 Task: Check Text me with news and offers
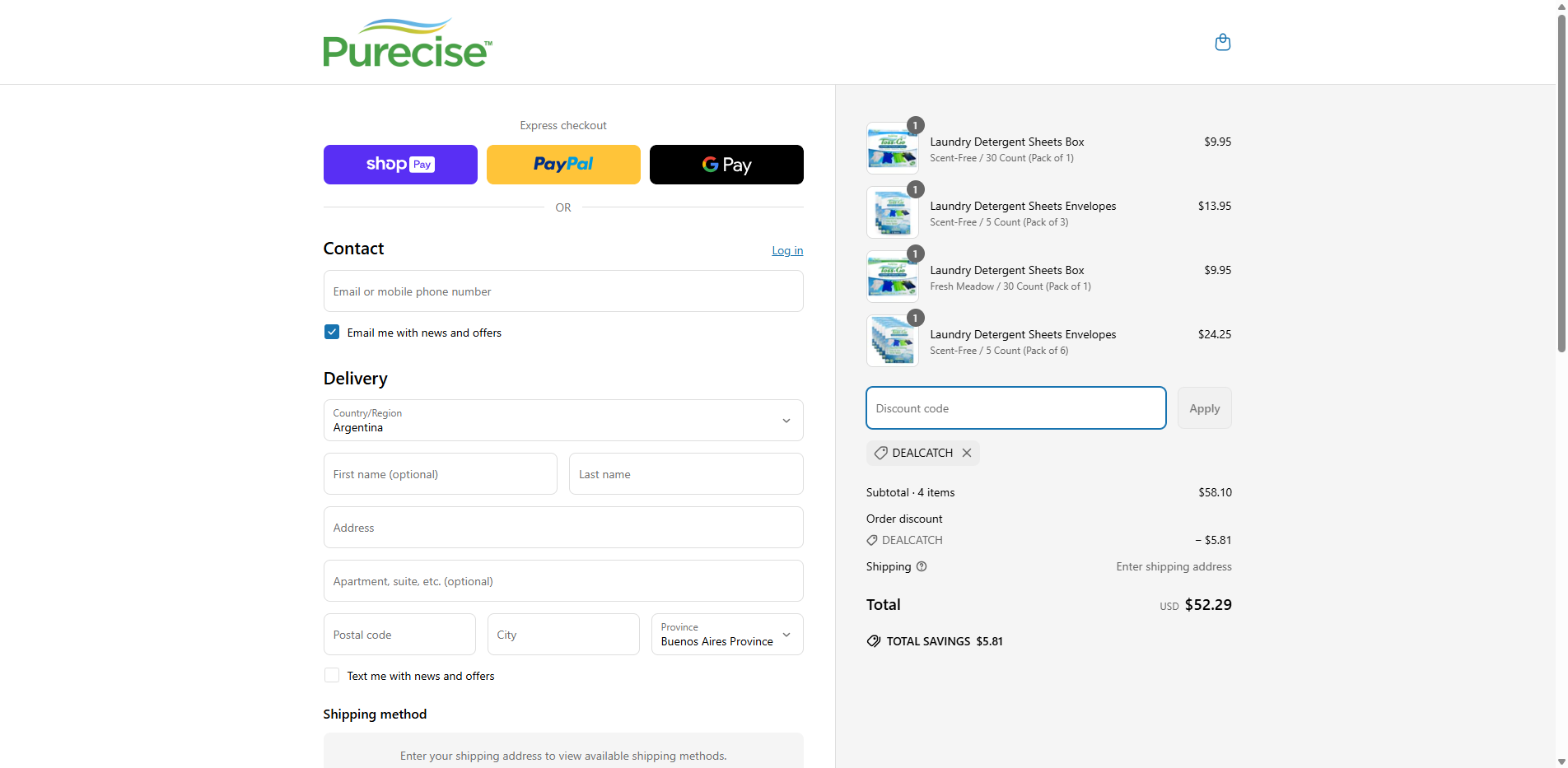point(332,675)
